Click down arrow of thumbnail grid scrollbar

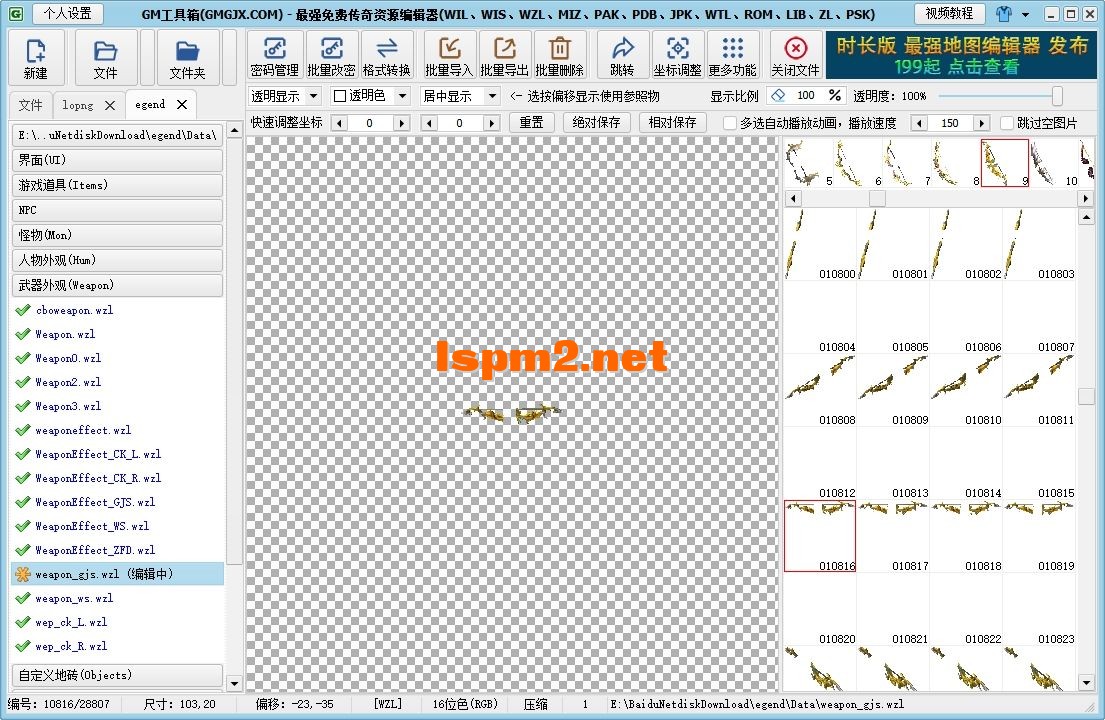click(x=1086, y=682)
